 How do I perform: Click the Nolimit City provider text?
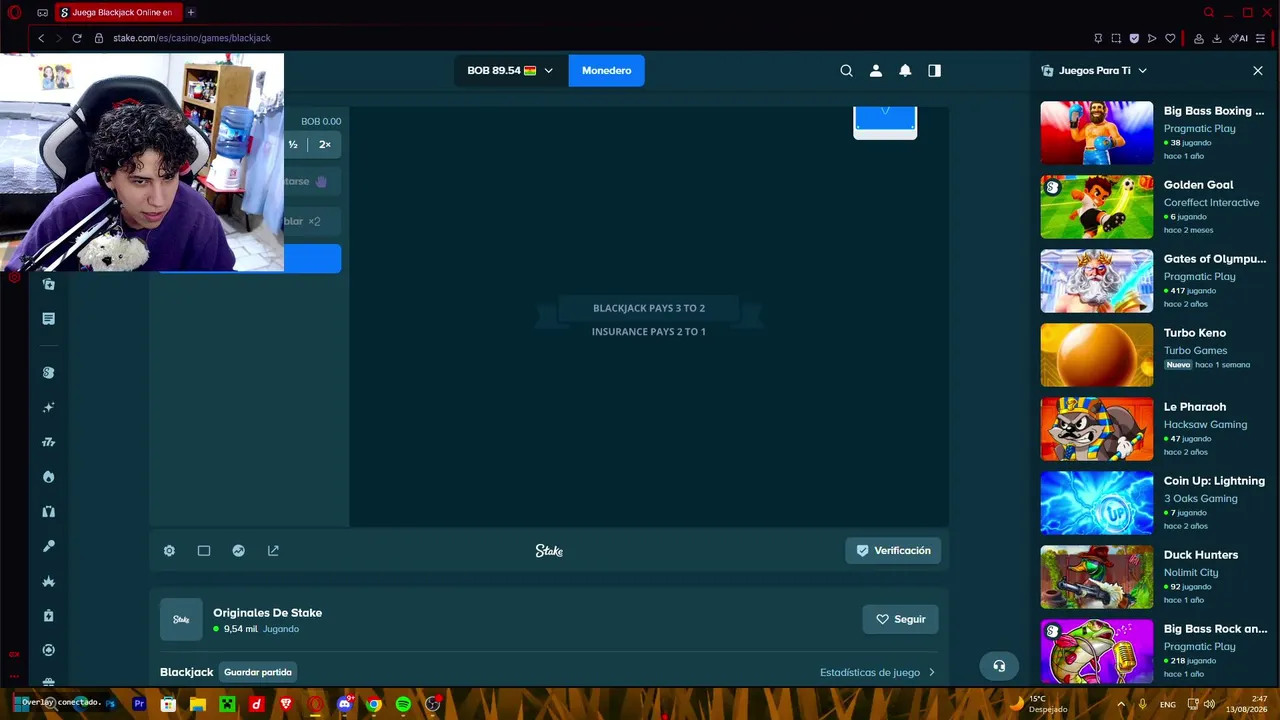pyautogui.click(x=1190, y=573)
